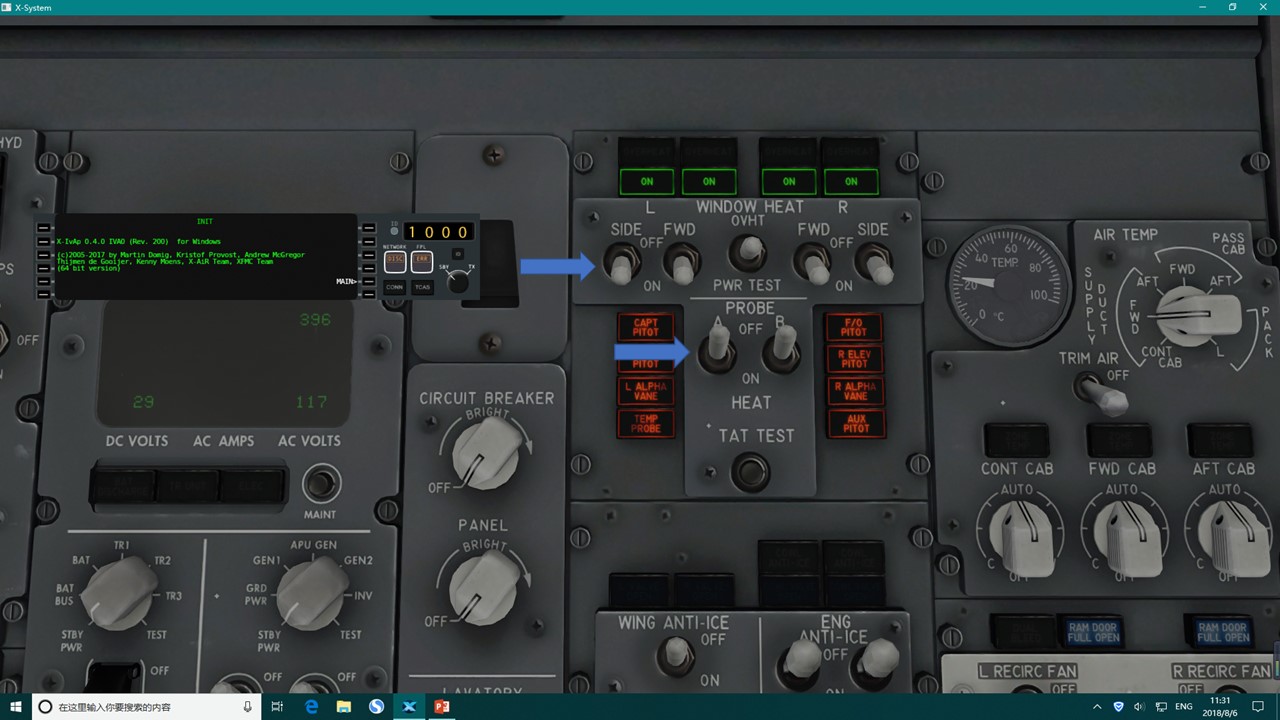Click the F/O PITOT warning light

point(854,327)
